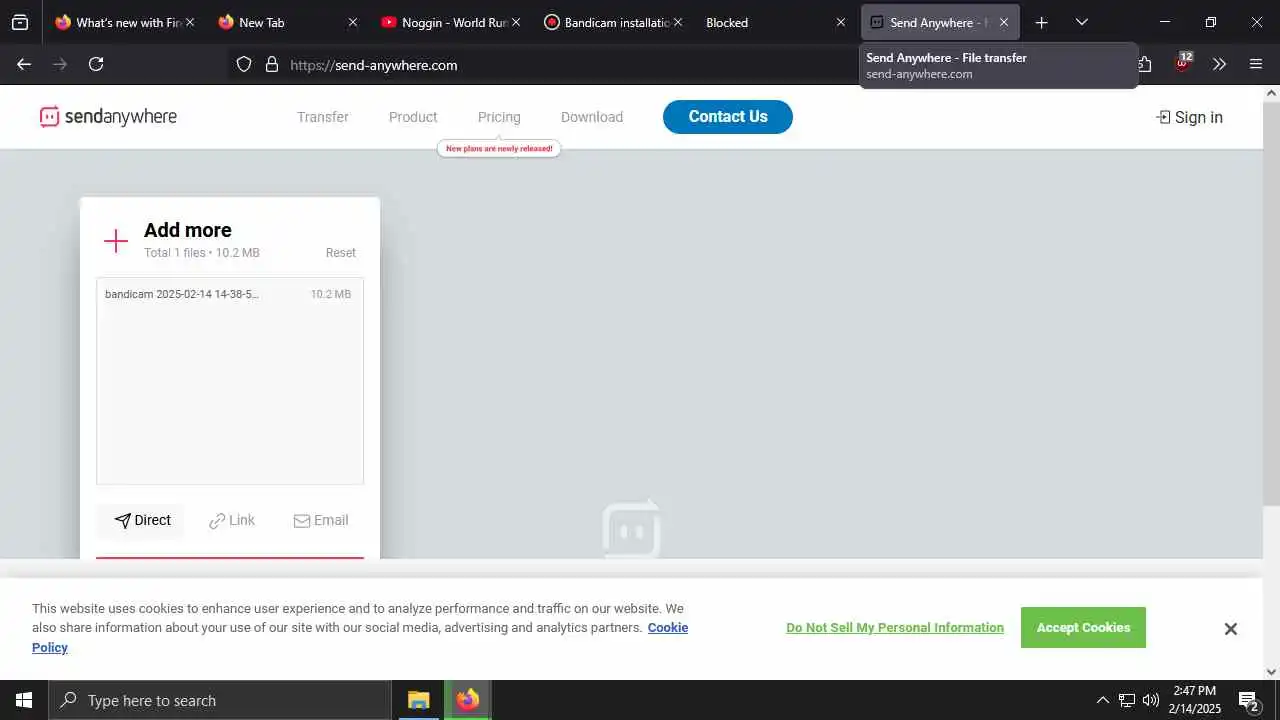Select the Link transfer option
This screenshot has height=720, width=1280.
tap(232, 520)
